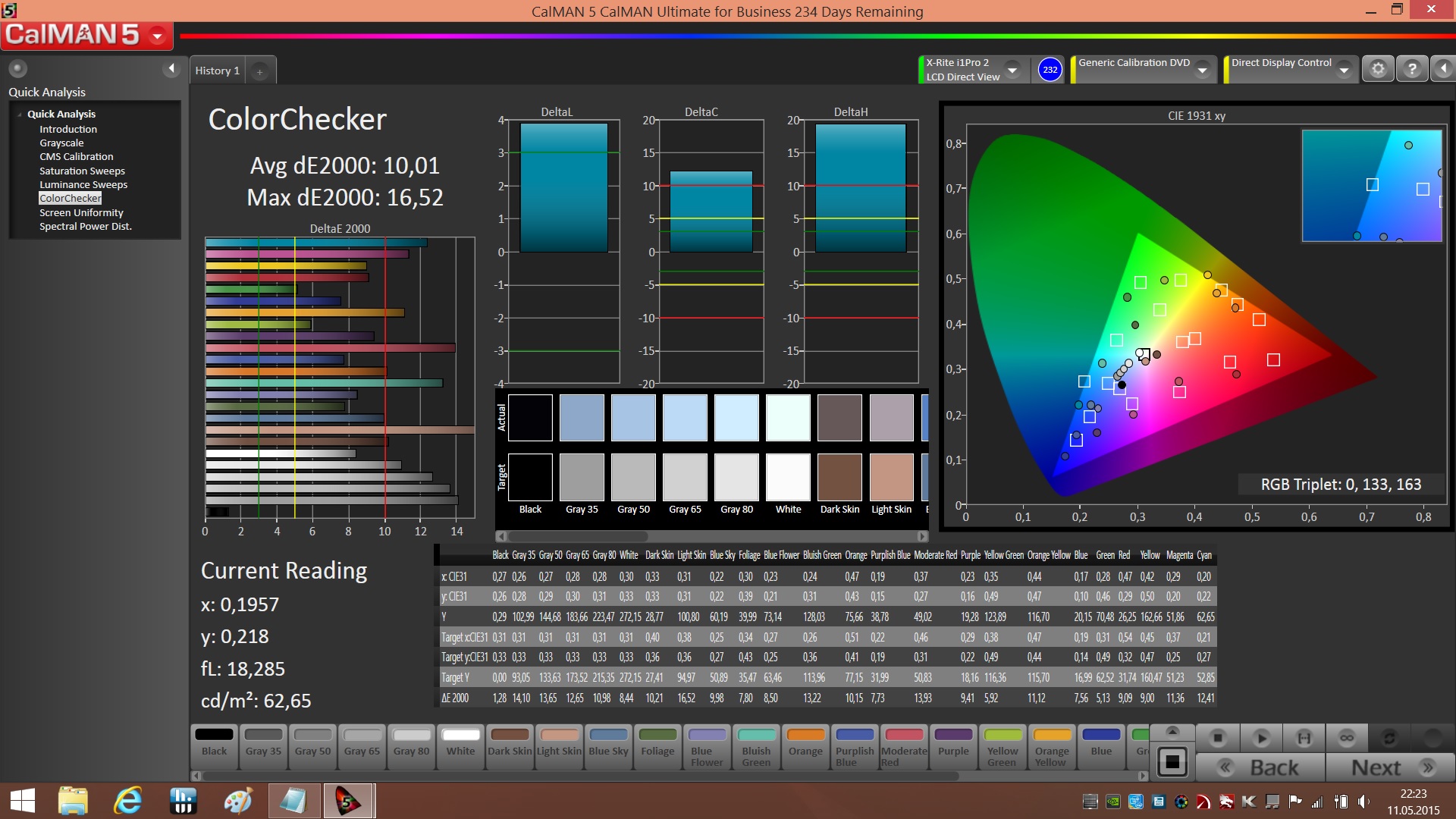The image size is (1456, 819).
Task: Click the round record button in sidebar
Action: coord(17,69)
